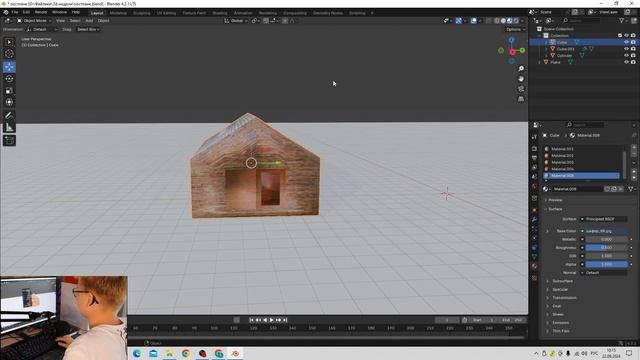Switch to the Modeling workspace tab
The image size is (640, 360).
(x=118, y=13)
